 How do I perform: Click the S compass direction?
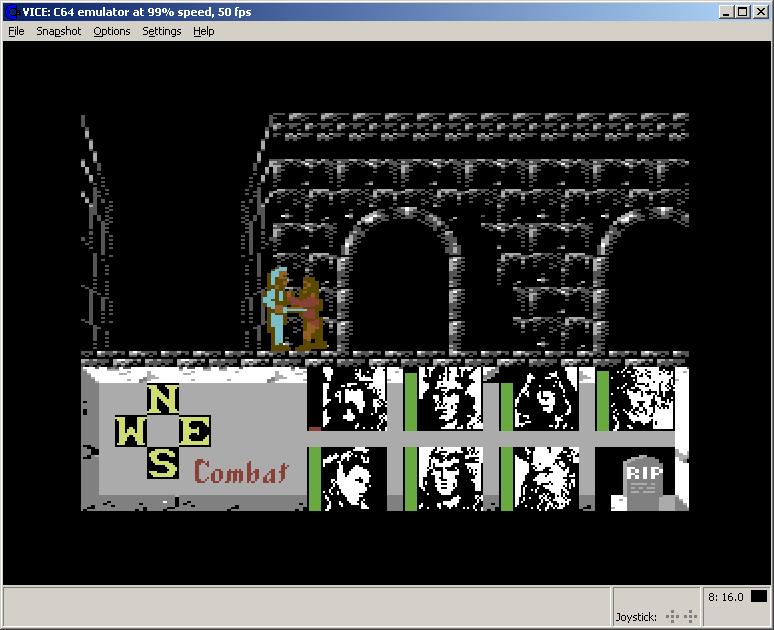point(163,463)
